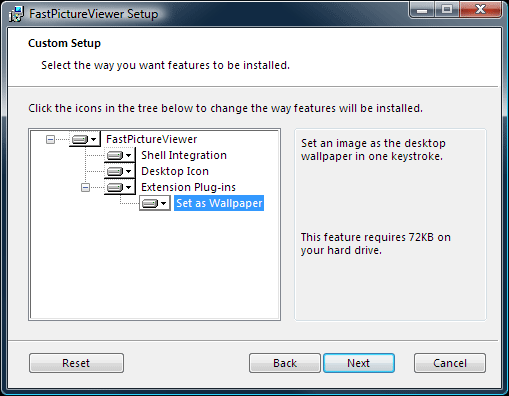Go Back to previous setup page
The image size is (509, 396).
pos(285,363)
